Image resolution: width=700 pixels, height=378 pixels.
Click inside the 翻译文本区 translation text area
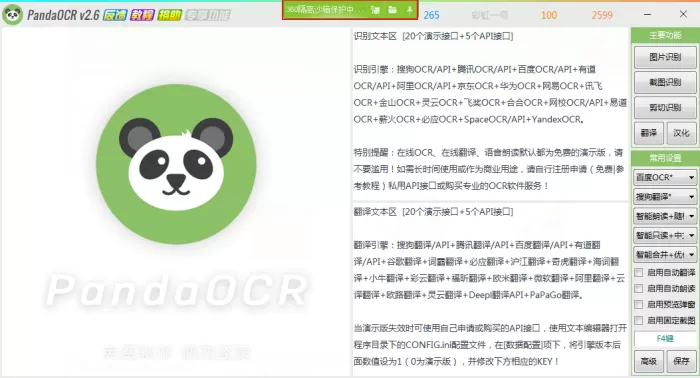[x=490, y=289]
